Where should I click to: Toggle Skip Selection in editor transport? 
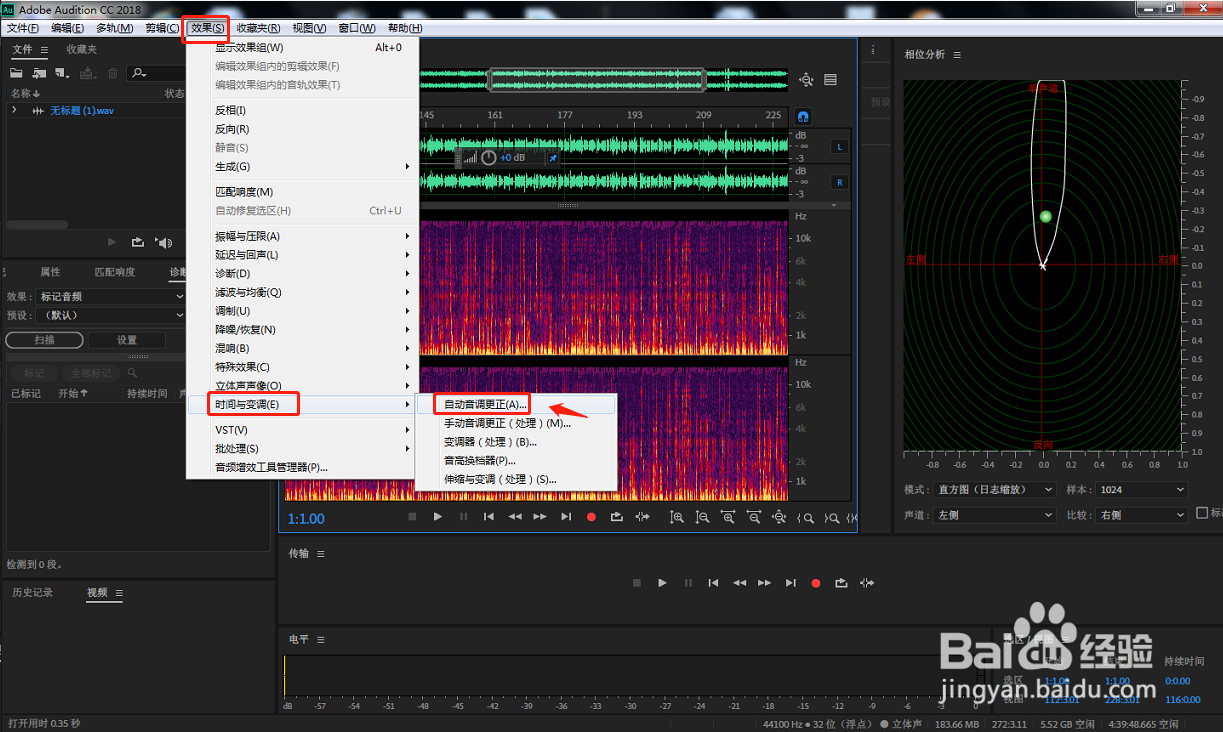point(643,516)
